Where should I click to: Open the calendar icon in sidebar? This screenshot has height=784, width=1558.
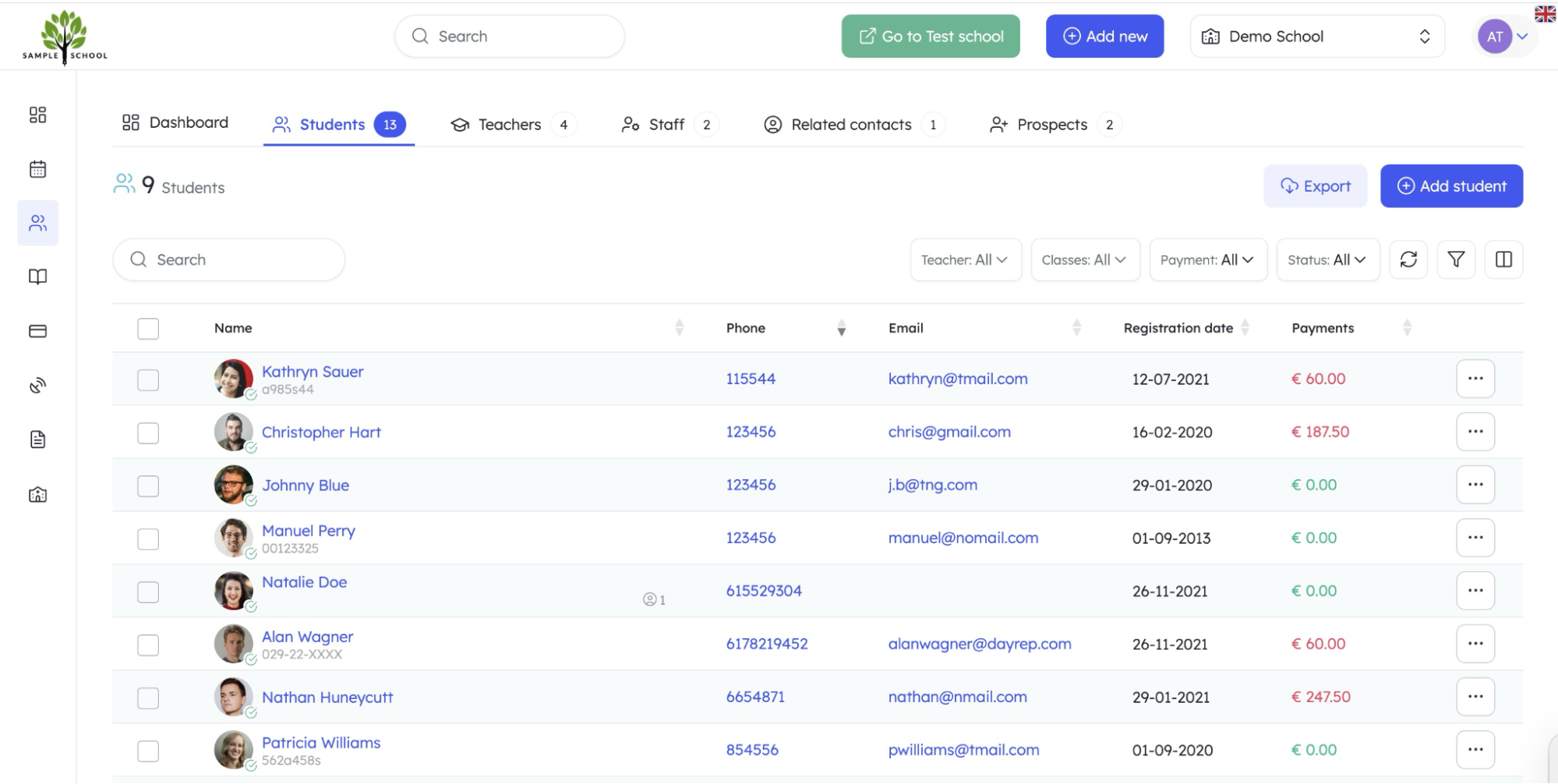37,169
